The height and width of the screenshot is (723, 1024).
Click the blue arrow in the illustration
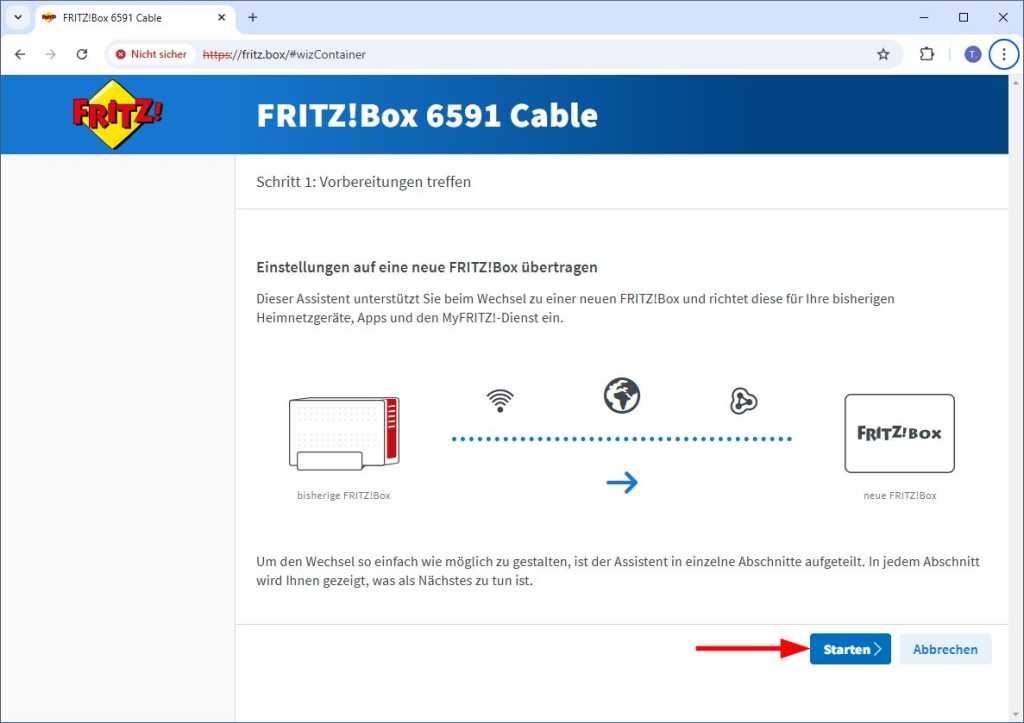pos(623,483)
